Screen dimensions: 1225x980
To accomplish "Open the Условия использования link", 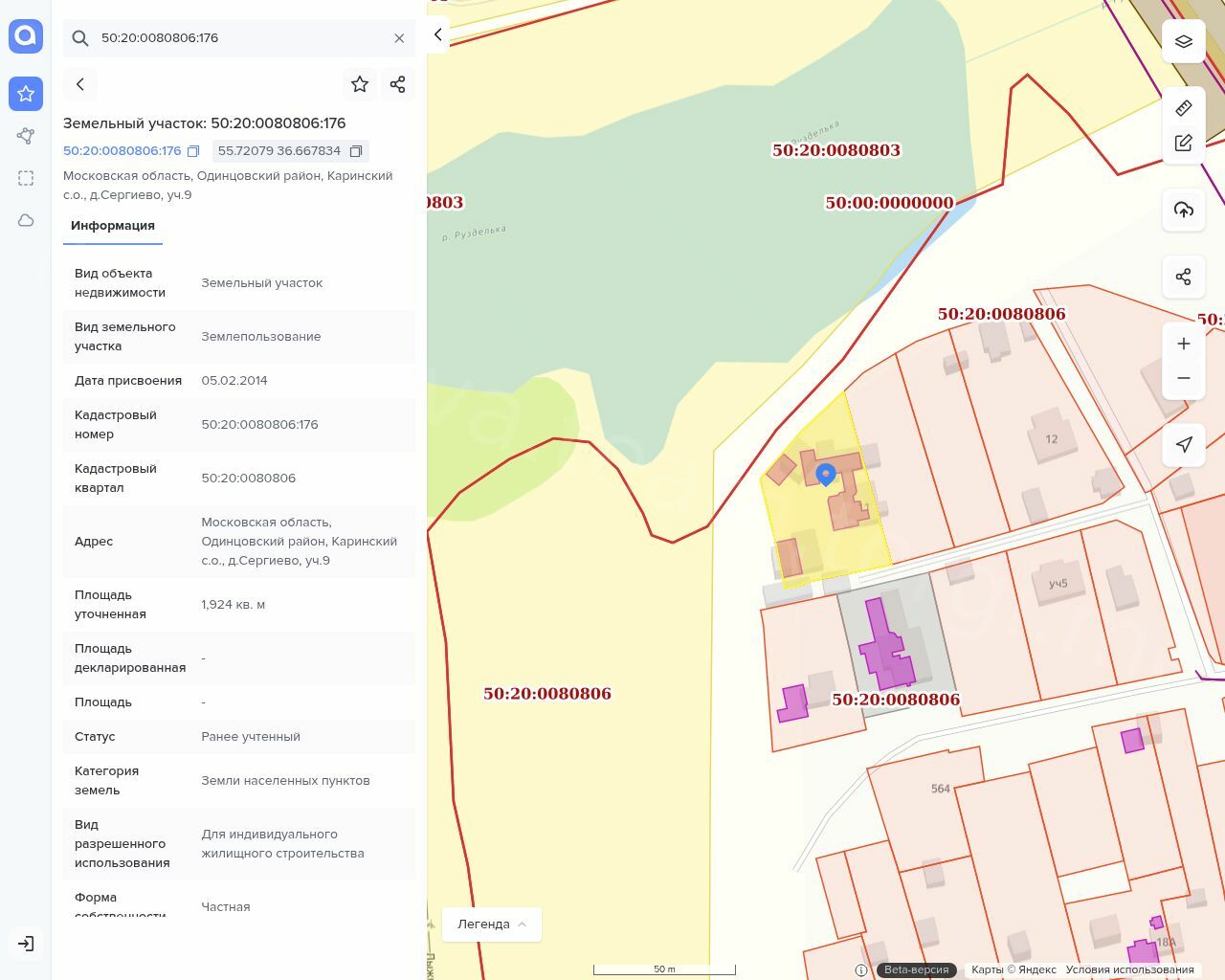I will pos(1129,969).
